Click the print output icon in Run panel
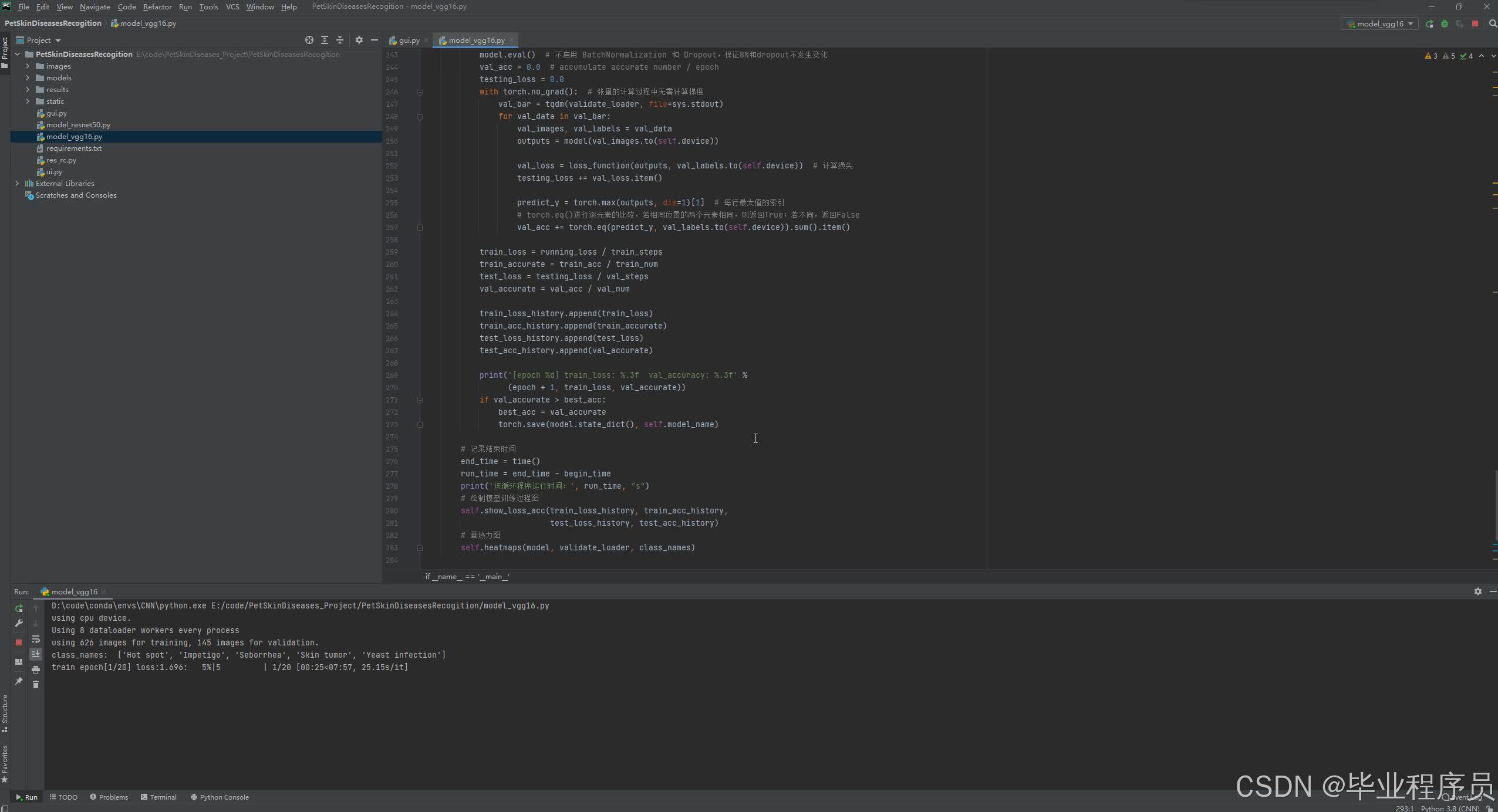Image resolution: width=1498 pixels, height=812 pixels. [36, 669]
